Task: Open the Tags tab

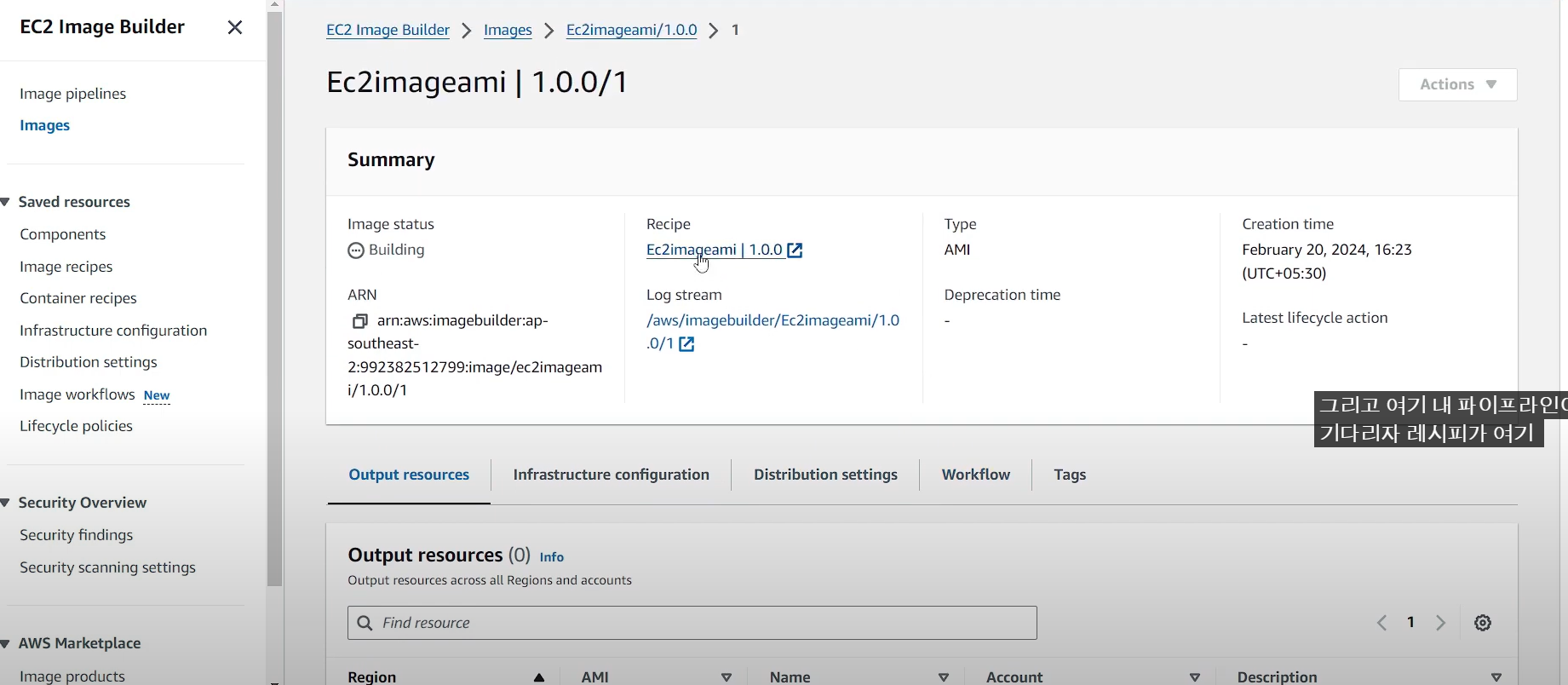Action: pyautogui.click(x=1070, y=475)
